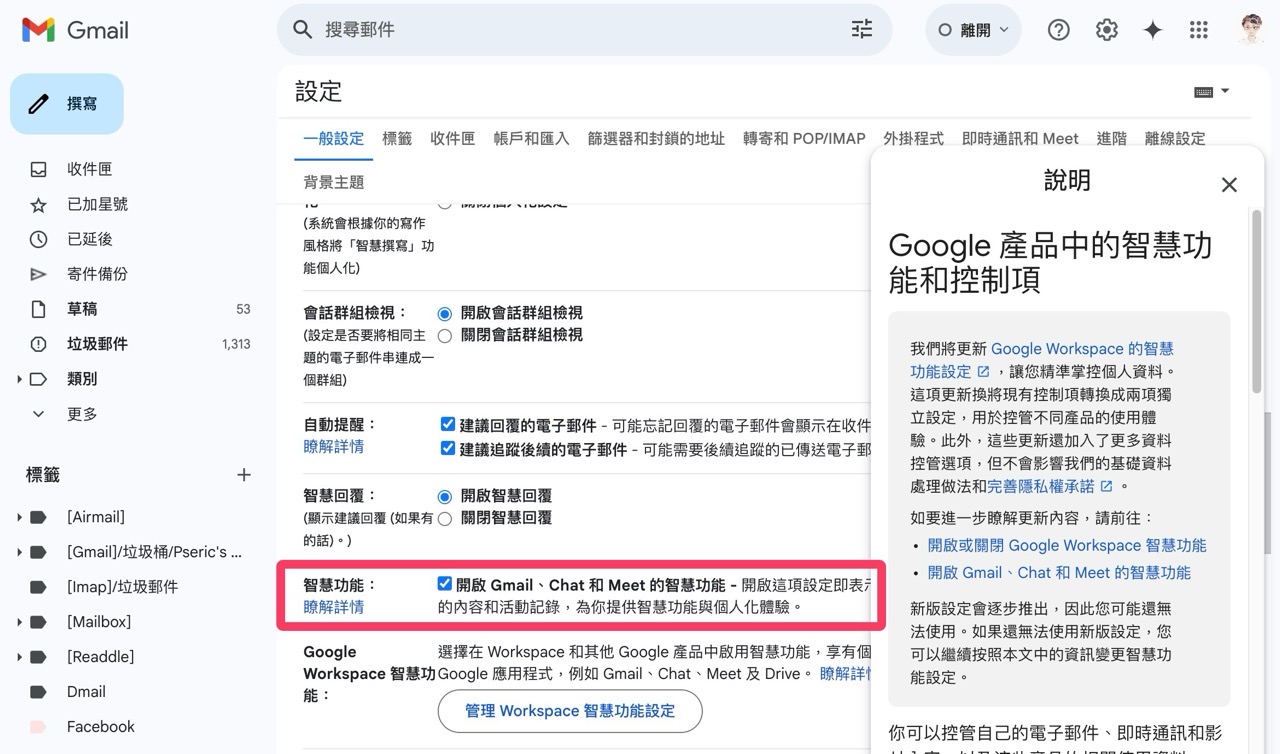The width and height of the screenshot is (1280, 754).
Task: Click the 撰寫 compose button
Action: coord(67,103)
